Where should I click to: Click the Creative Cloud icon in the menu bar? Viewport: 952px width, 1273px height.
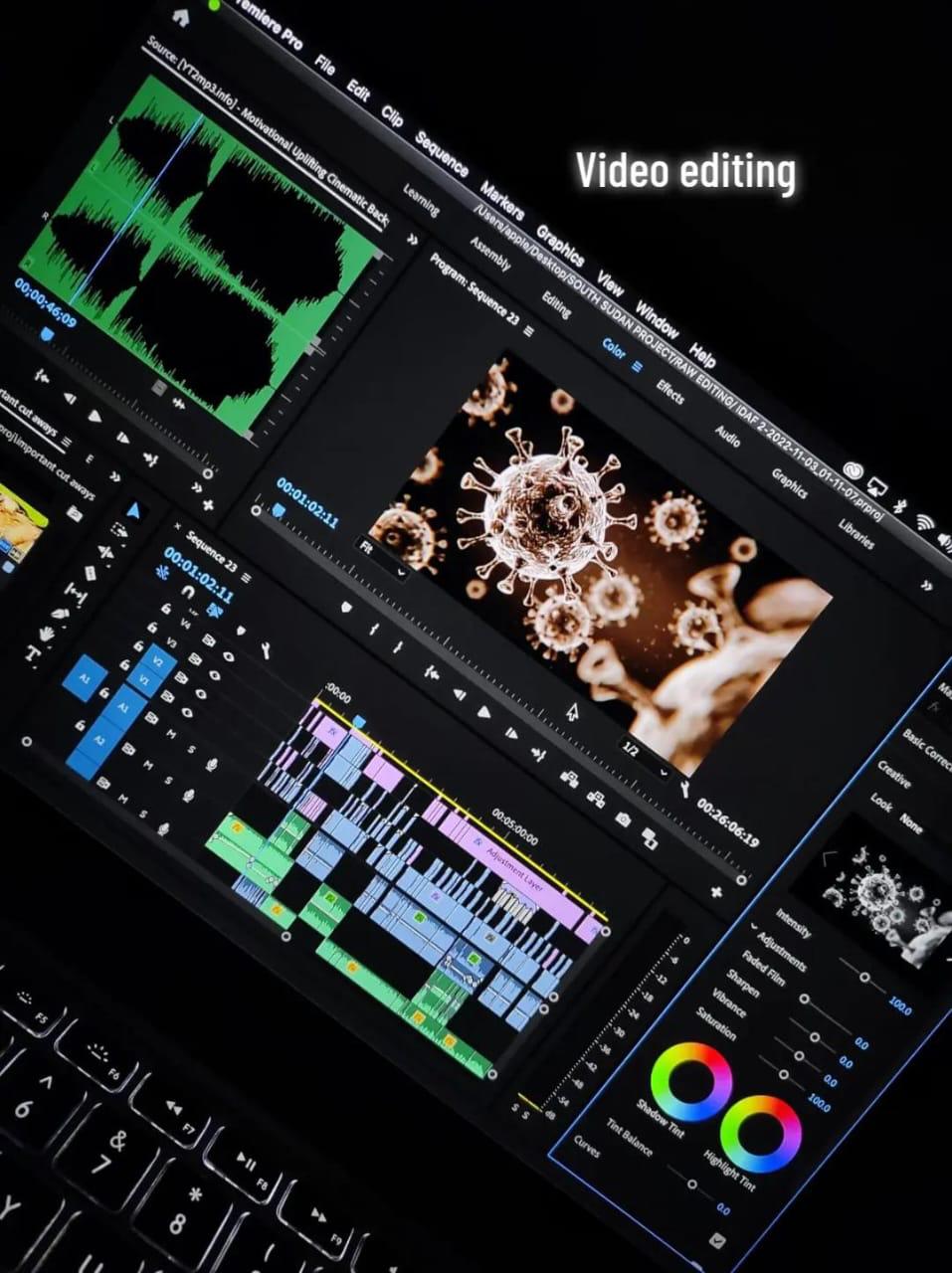tap(854, 469)
